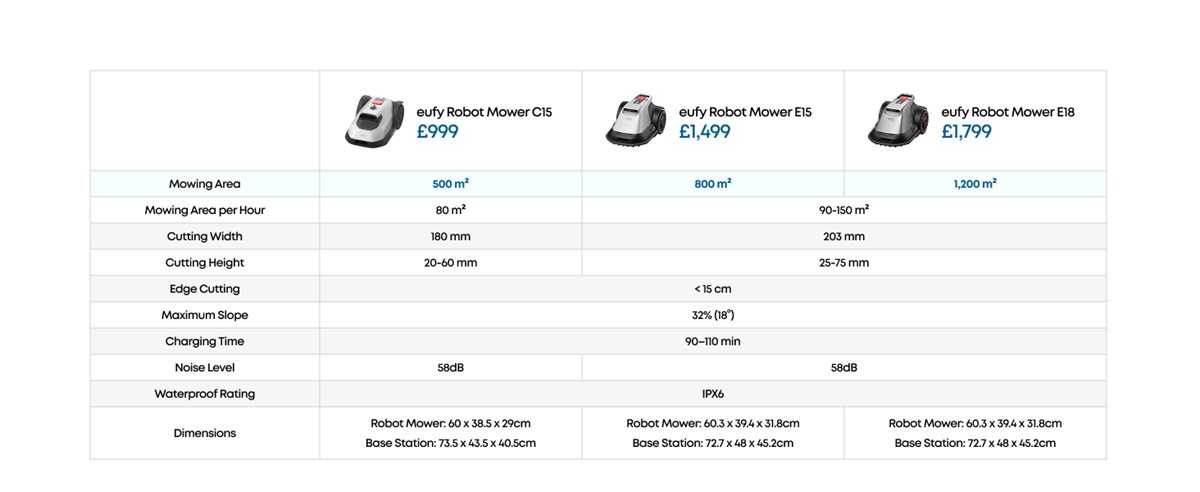Click the E15 column Robot Mower 60.3 x 39.4 x 31.8cm
1200x492 pixels.
(713, 423)
